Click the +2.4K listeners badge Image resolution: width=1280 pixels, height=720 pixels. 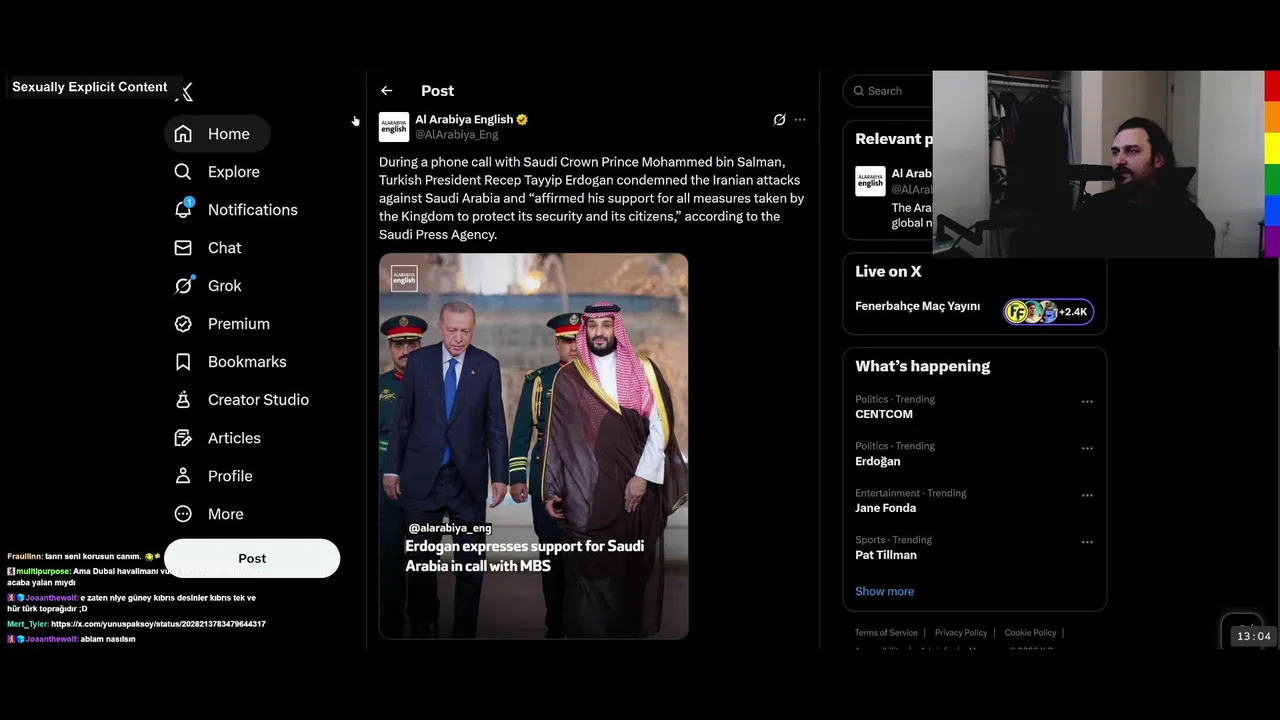(1049, 312)
